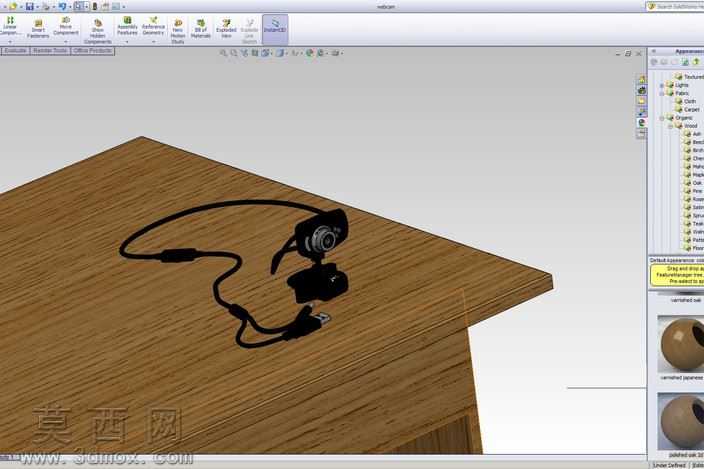
Task: Click New Motion Study
Action: click(x=178, y=31)
